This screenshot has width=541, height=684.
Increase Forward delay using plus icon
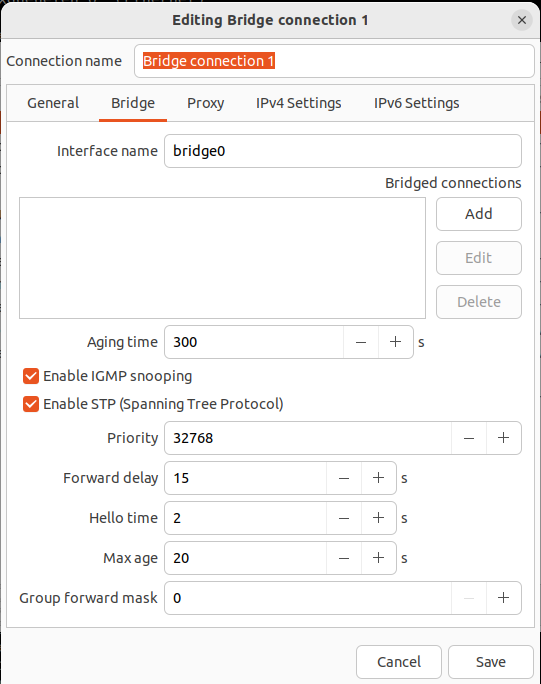[379, 478]
